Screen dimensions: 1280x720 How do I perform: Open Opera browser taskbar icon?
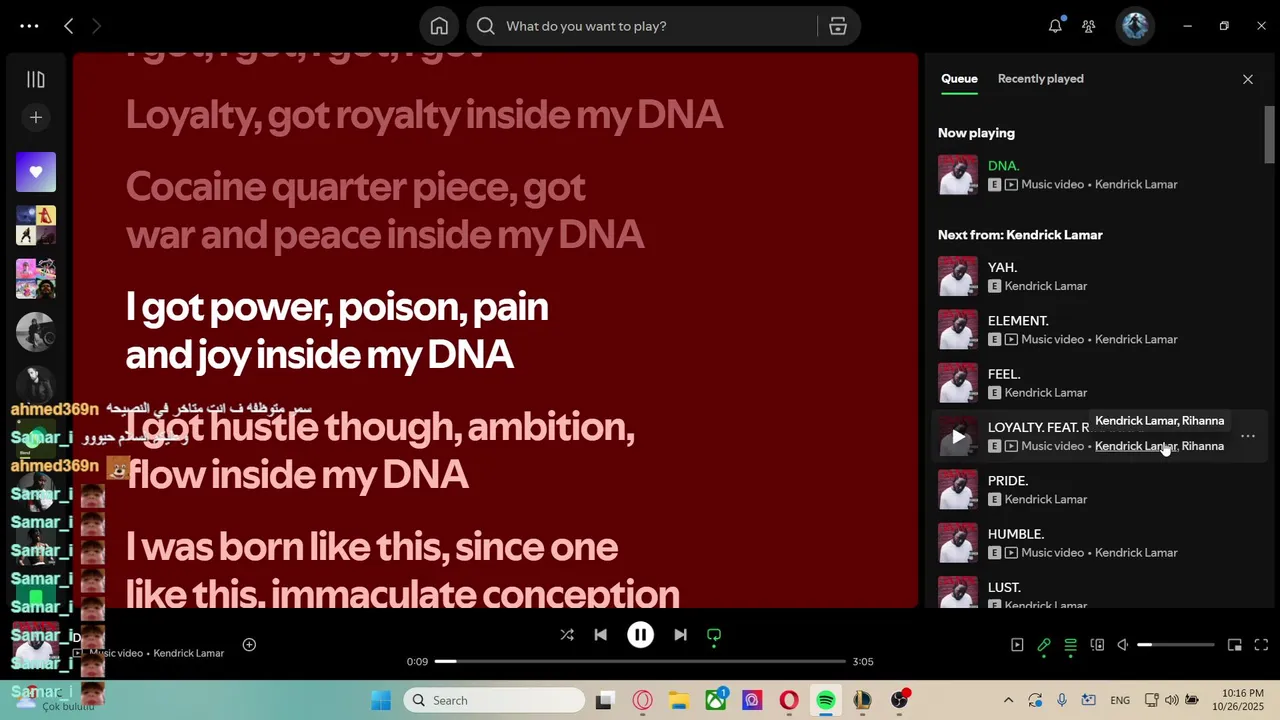click(789, 700)
